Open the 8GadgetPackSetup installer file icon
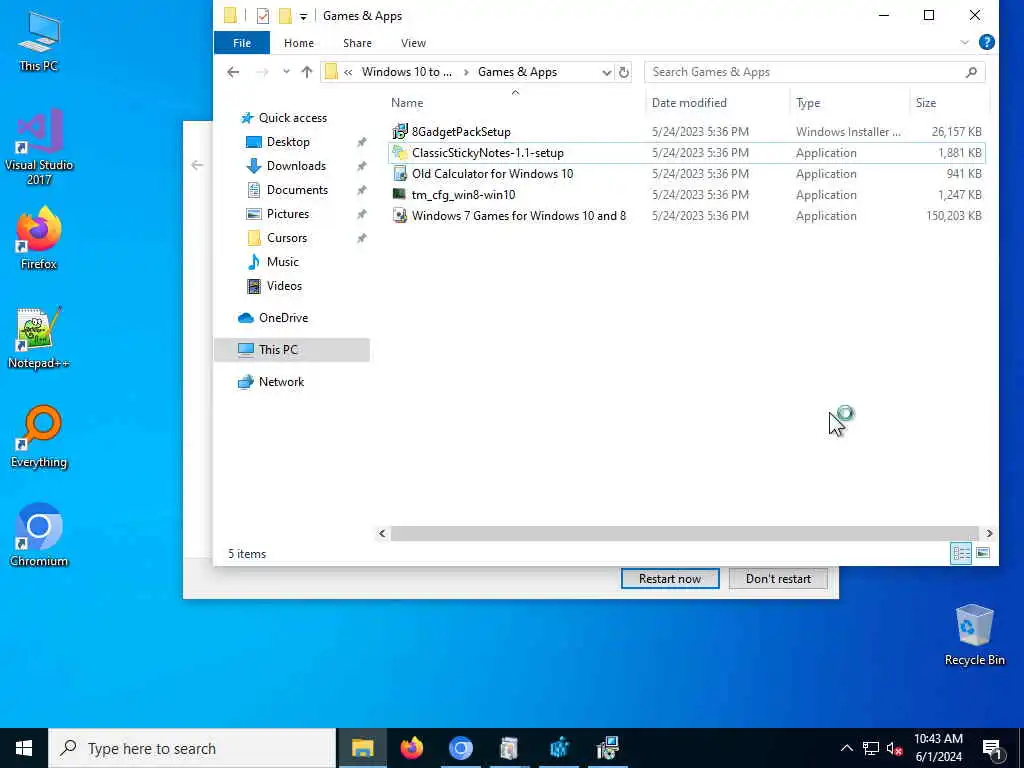 (x=400, y=132)
